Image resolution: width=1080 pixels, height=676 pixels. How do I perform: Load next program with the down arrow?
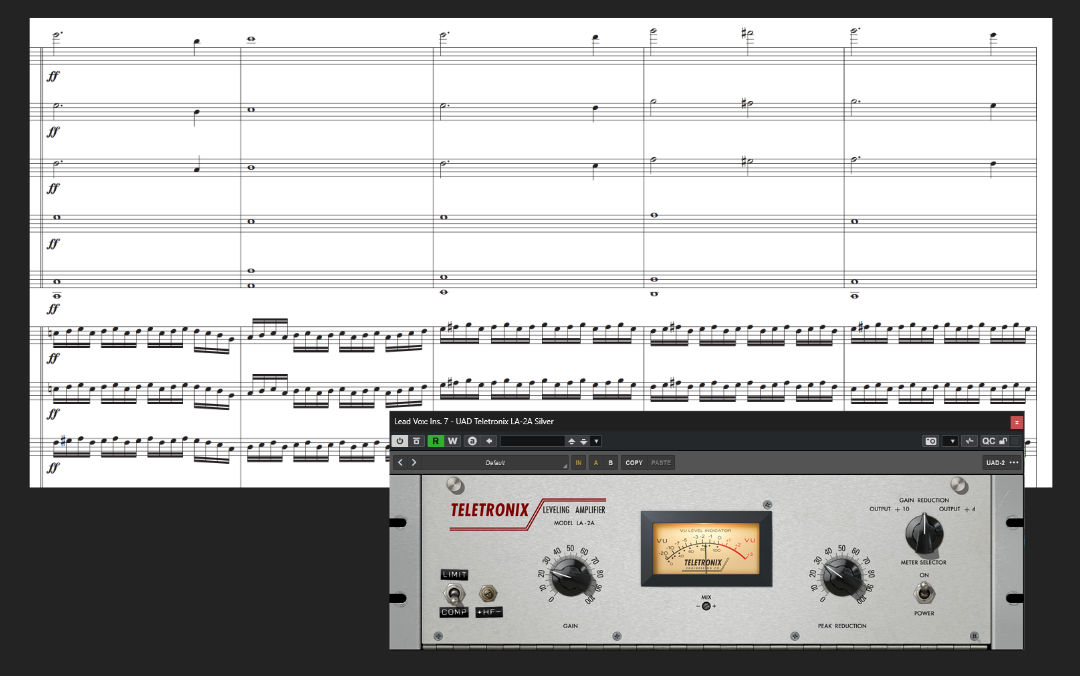tap(583, 441)
